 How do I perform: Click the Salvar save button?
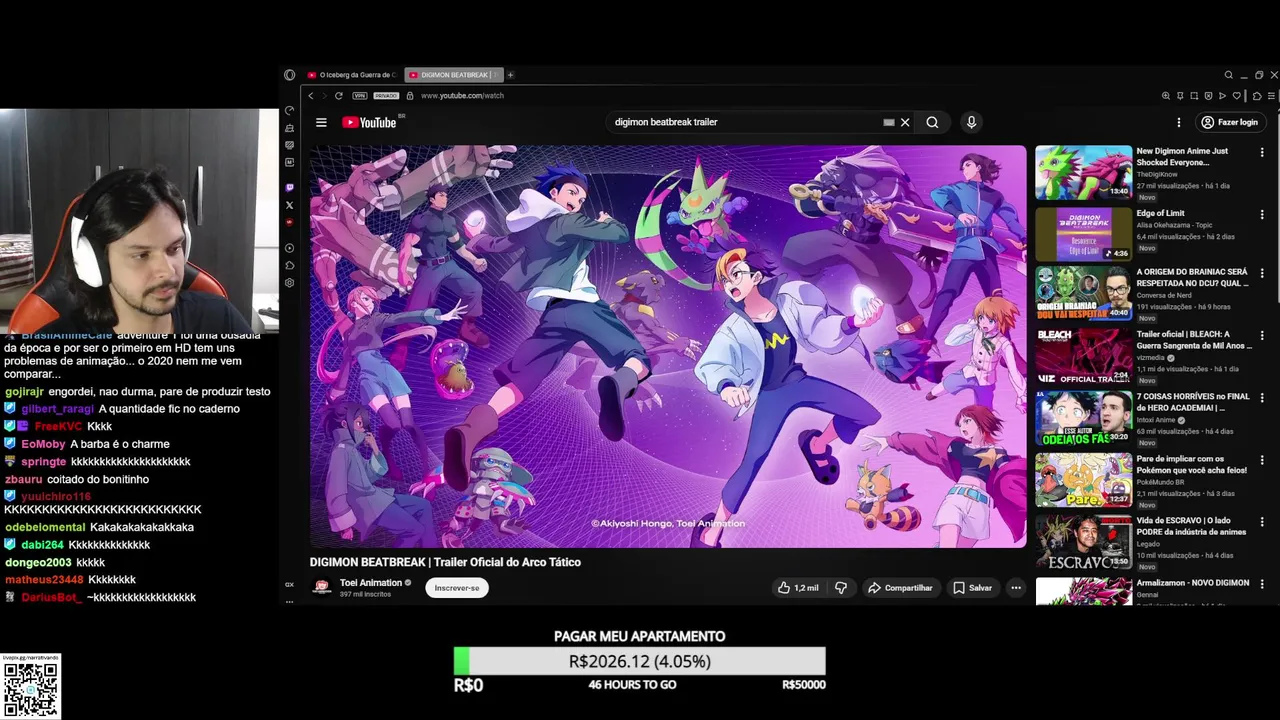pyautogui.click(x=972, y=588)
